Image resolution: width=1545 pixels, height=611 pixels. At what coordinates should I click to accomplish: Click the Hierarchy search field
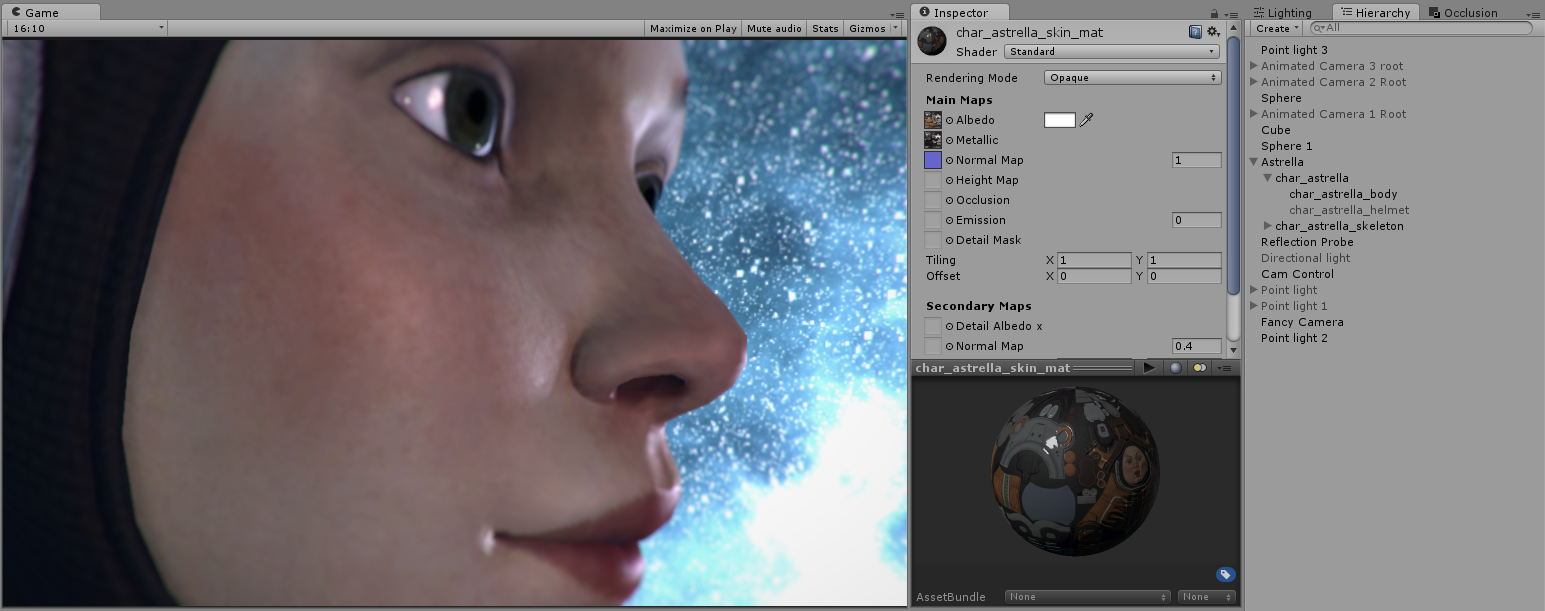(1421, 28)
